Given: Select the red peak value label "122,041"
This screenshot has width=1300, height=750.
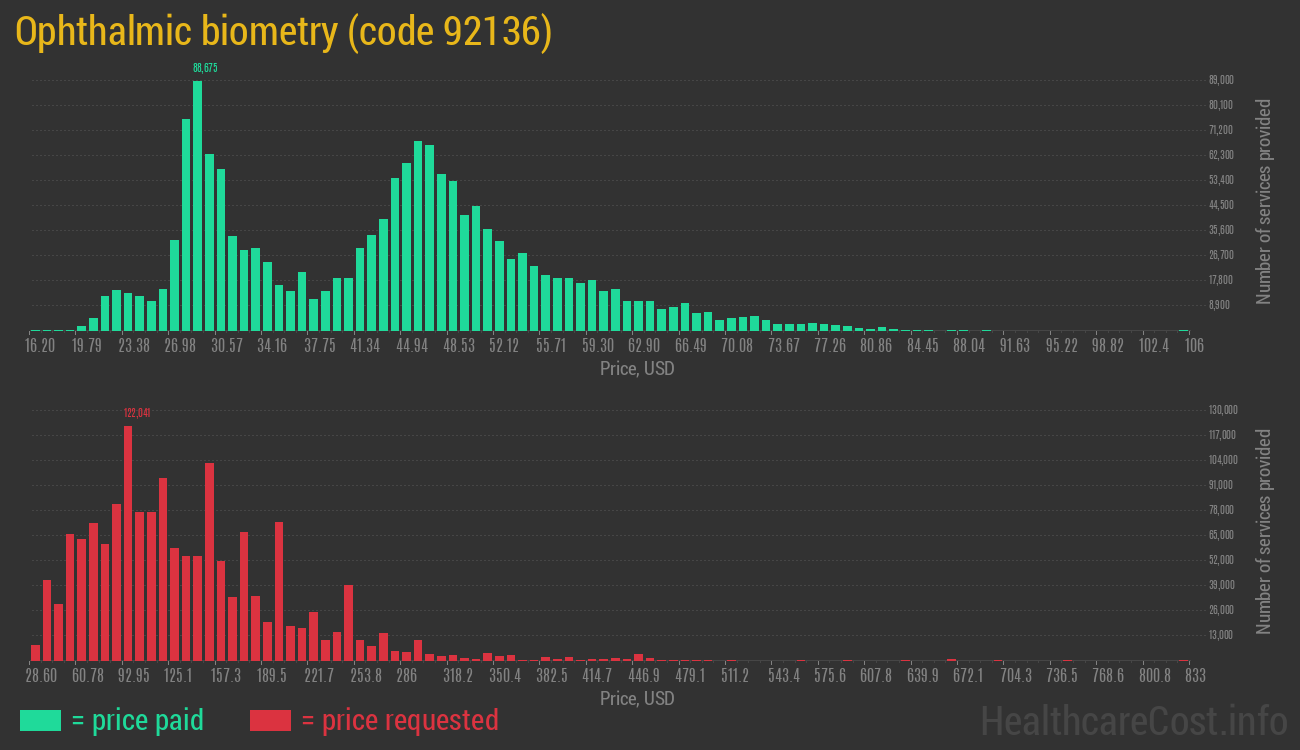Looking at the screenshot, I should click(x=137, y=413).
